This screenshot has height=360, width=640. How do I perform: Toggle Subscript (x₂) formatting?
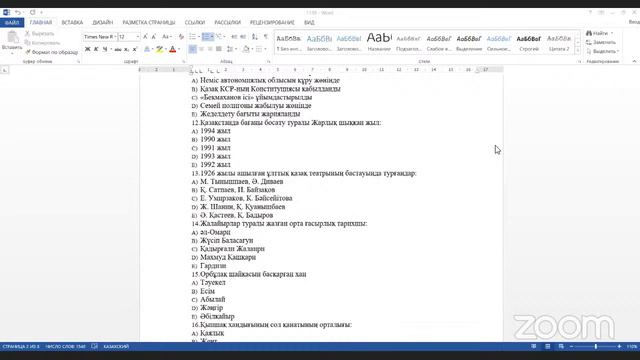(x=127, y=49)
